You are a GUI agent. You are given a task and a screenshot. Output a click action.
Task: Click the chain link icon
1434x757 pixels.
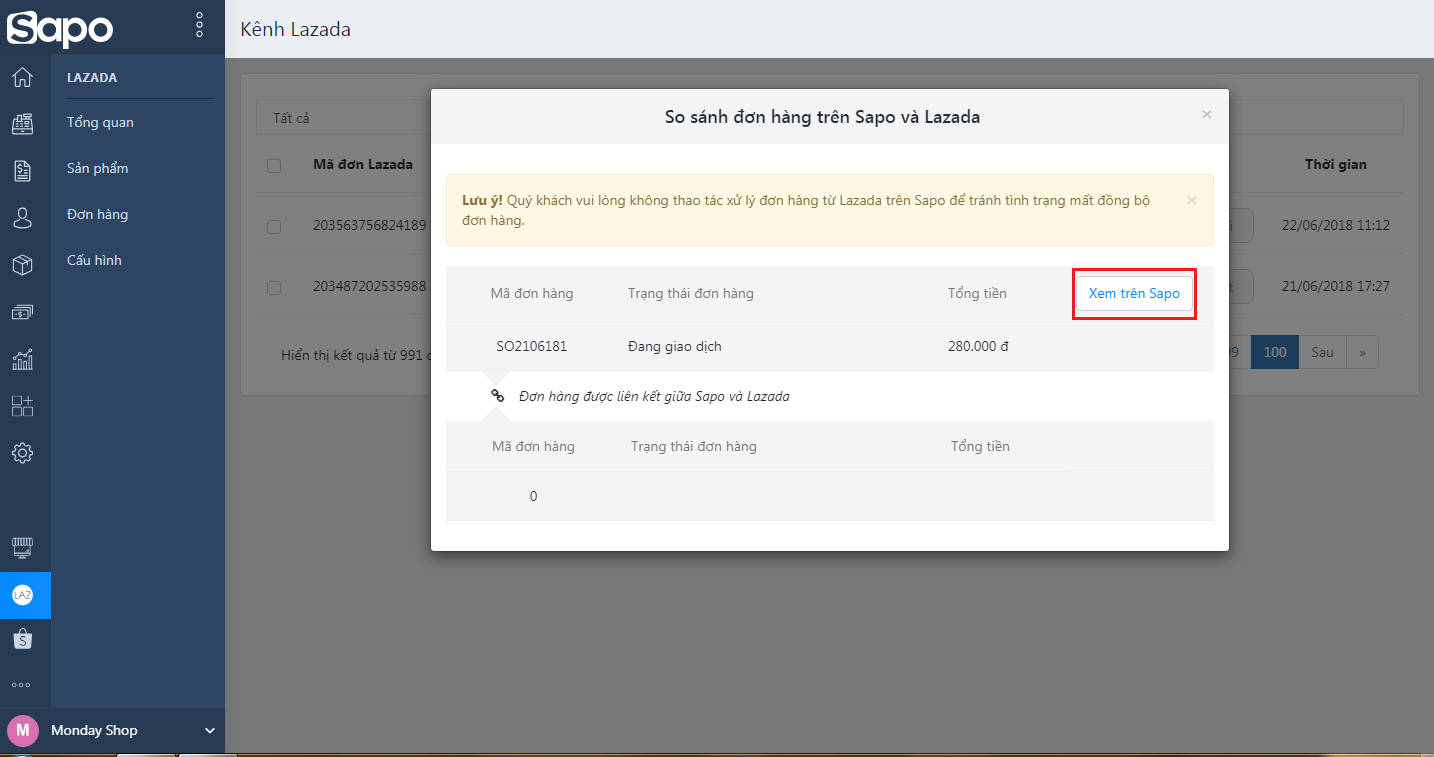point(497,395)
